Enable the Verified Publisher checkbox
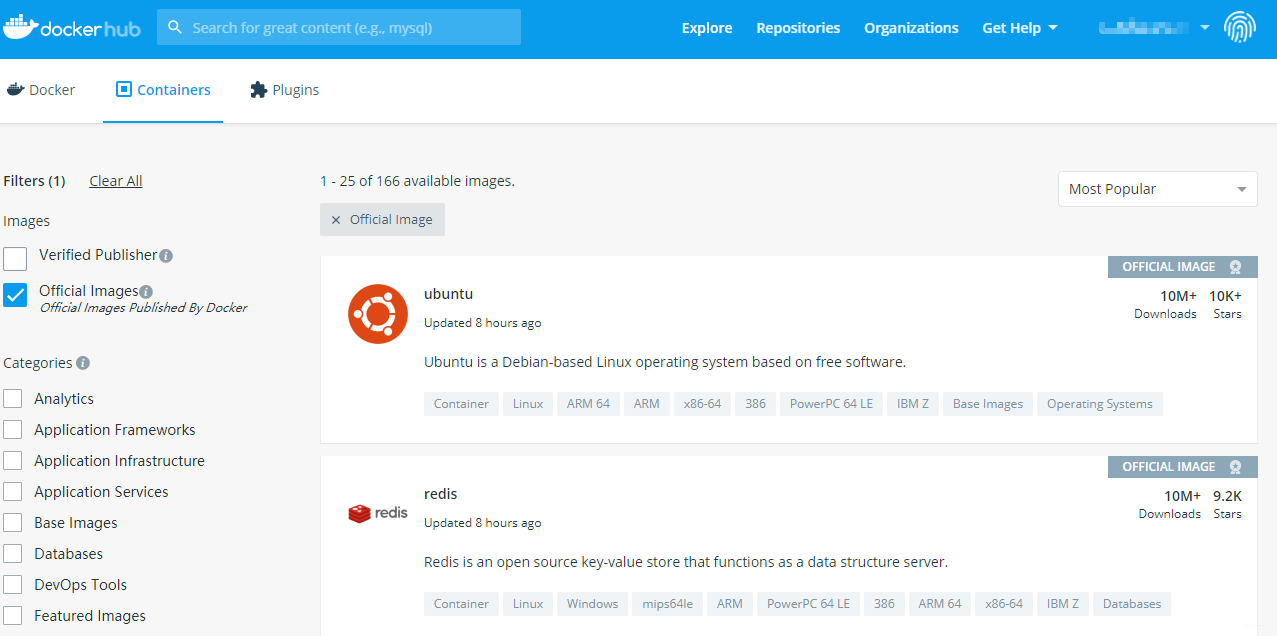Screen dimensions: 1277x636 tap(15, 259)
